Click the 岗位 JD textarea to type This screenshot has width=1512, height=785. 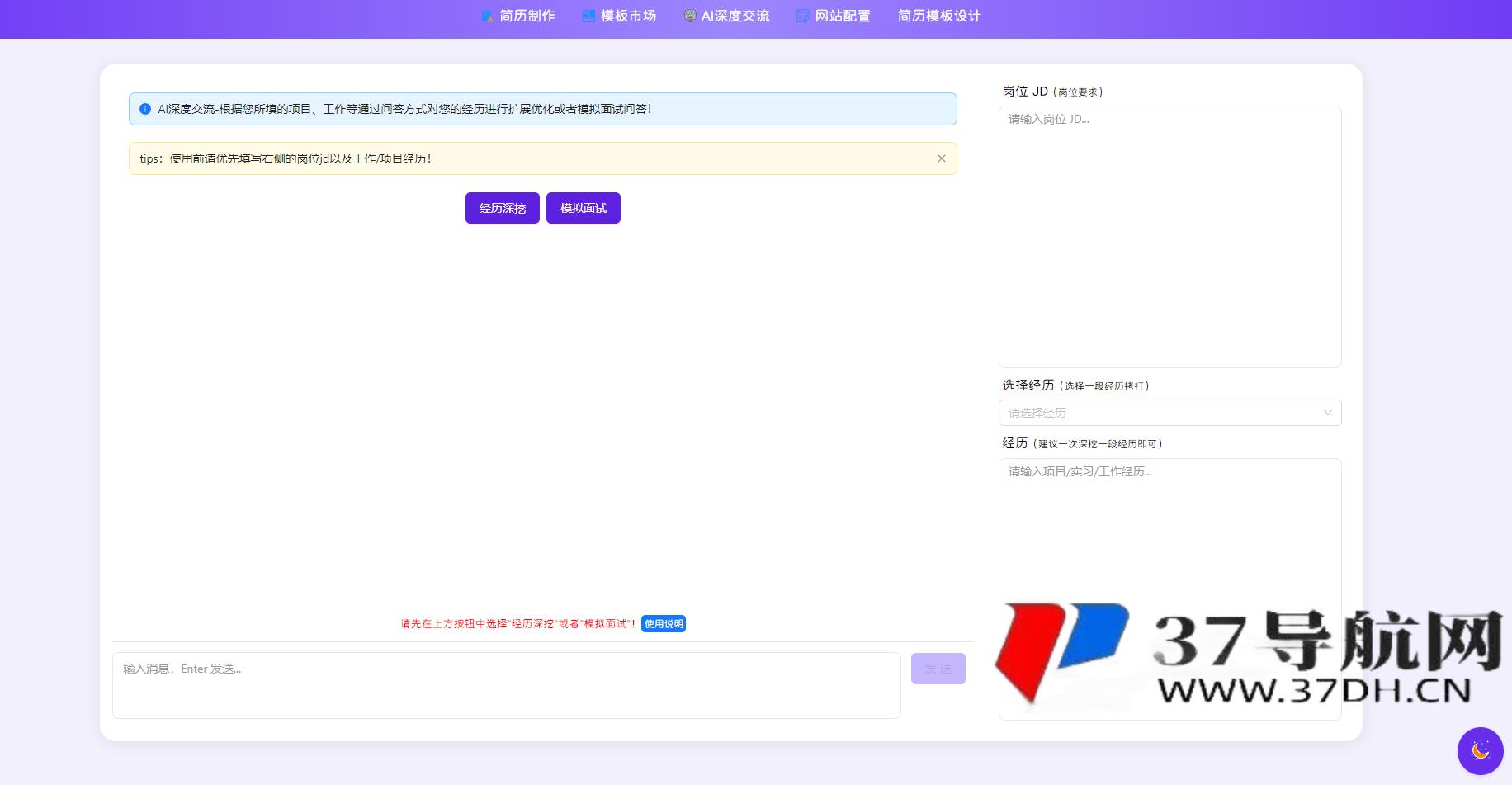(x=1169, y=235)
